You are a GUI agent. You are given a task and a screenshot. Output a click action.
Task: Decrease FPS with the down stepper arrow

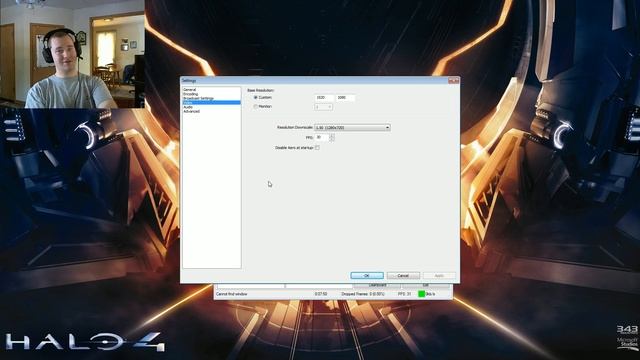pos(332,140)
